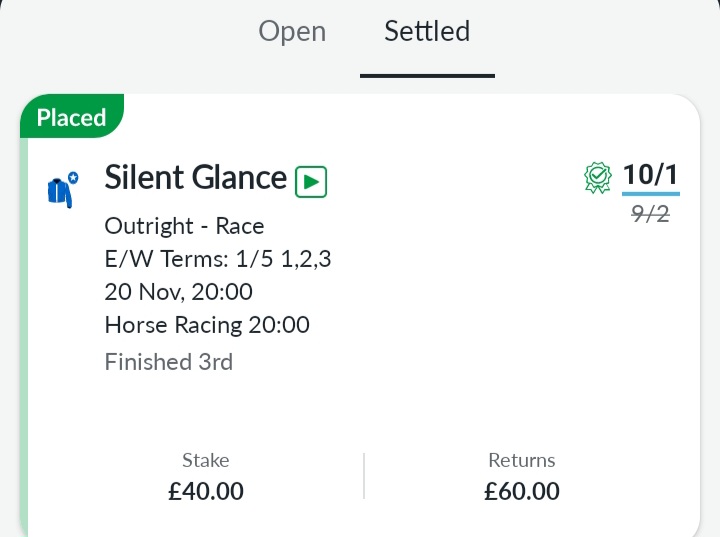Click the 20 Nov, 20:00 date line
Screen dimensions: 720x537
tap(179, 292)
